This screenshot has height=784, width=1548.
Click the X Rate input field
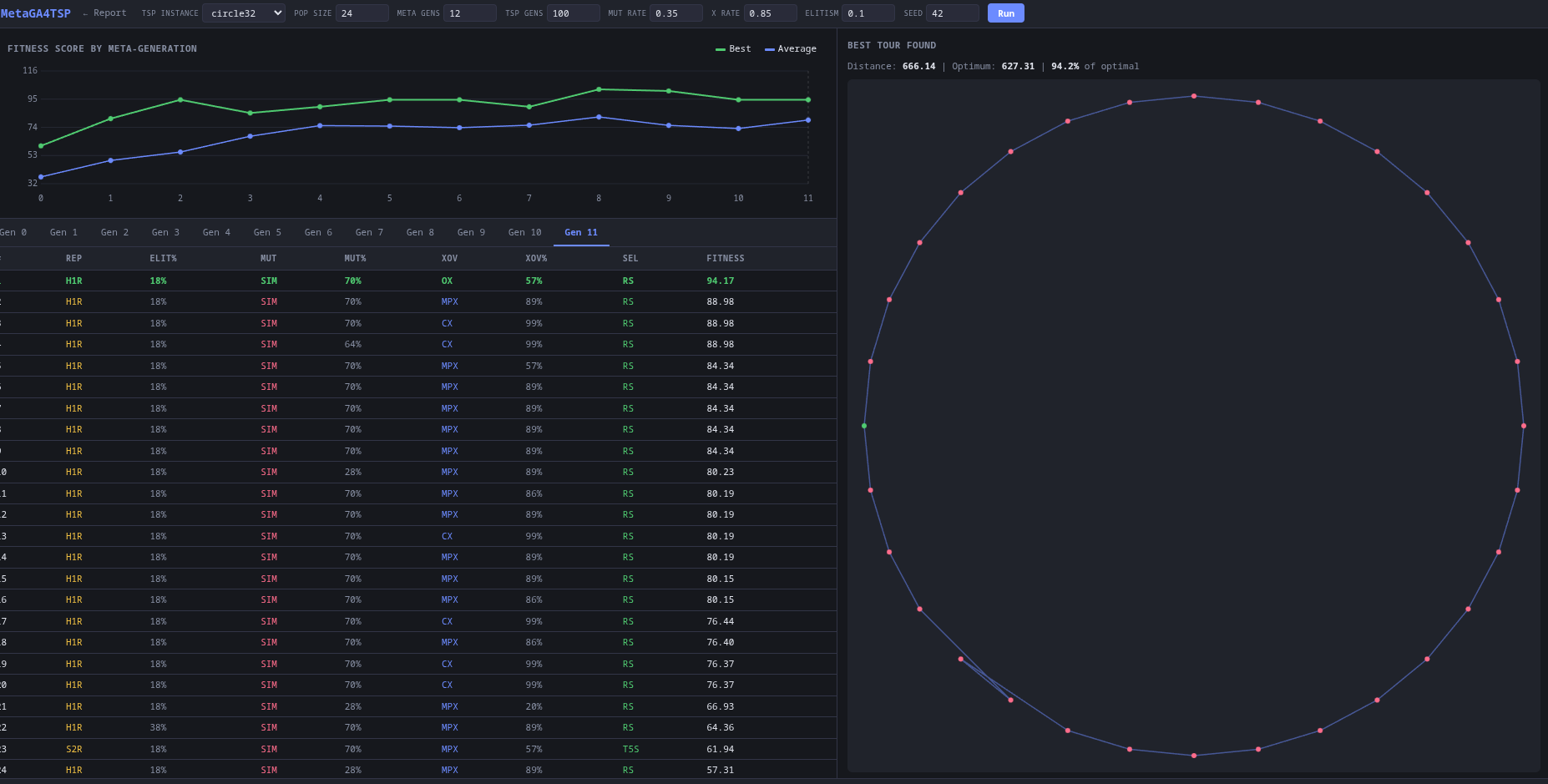pyautogui.click(x=770, y=13)
